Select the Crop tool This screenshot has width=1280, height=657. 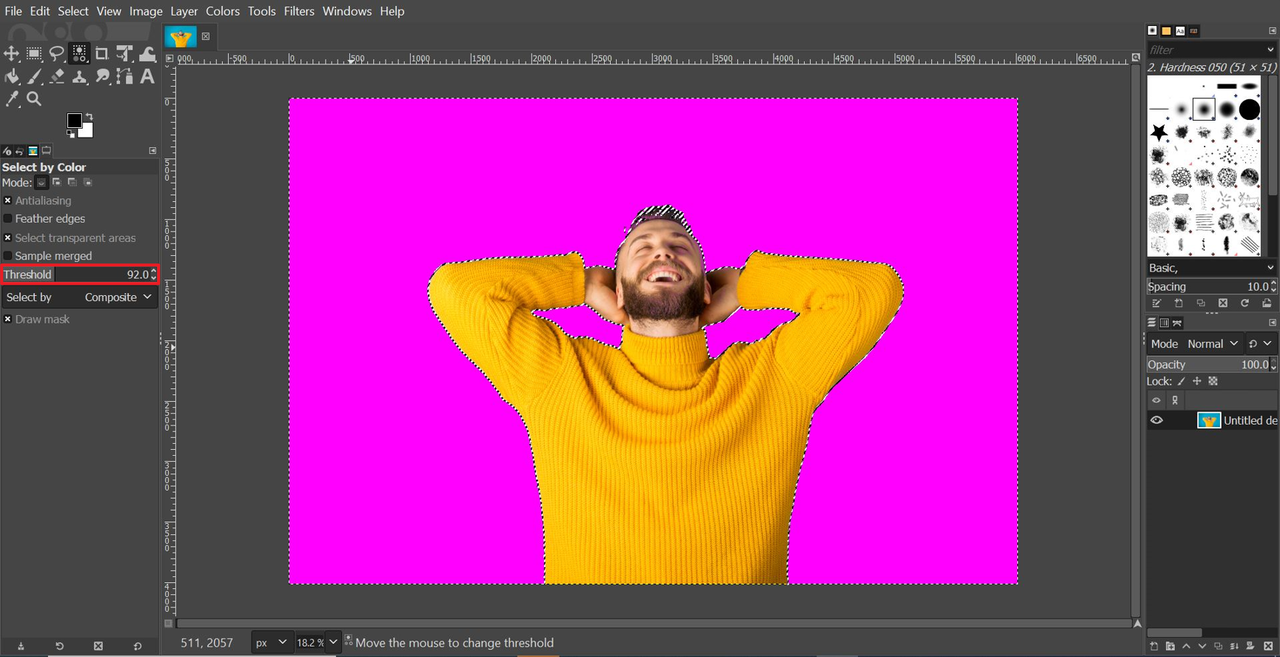pos(102,53)
